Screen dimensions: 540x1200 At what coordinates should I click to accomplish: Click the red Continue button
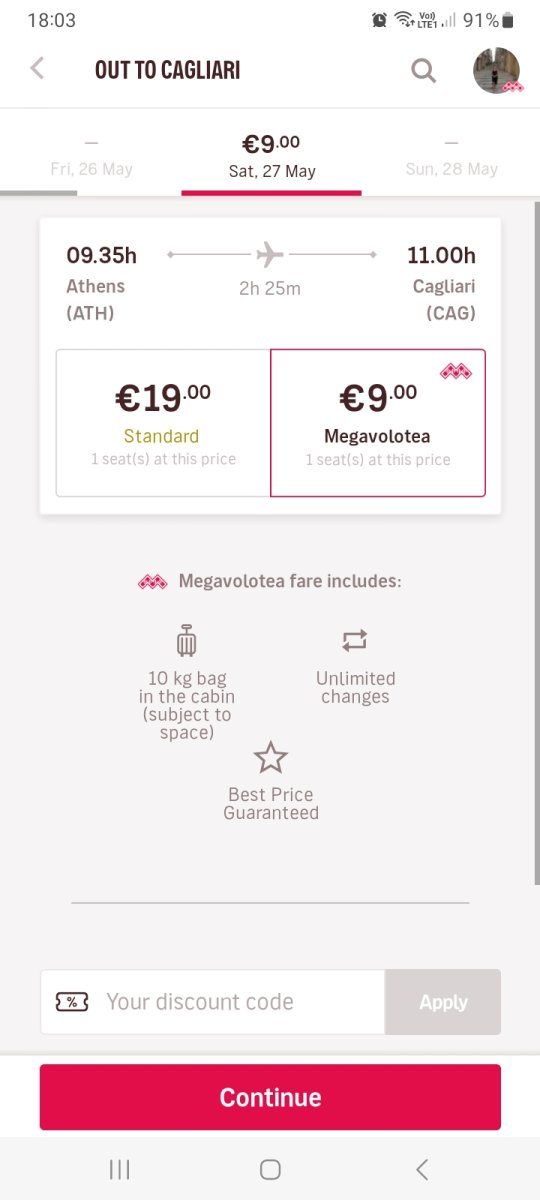(270, 1097)
